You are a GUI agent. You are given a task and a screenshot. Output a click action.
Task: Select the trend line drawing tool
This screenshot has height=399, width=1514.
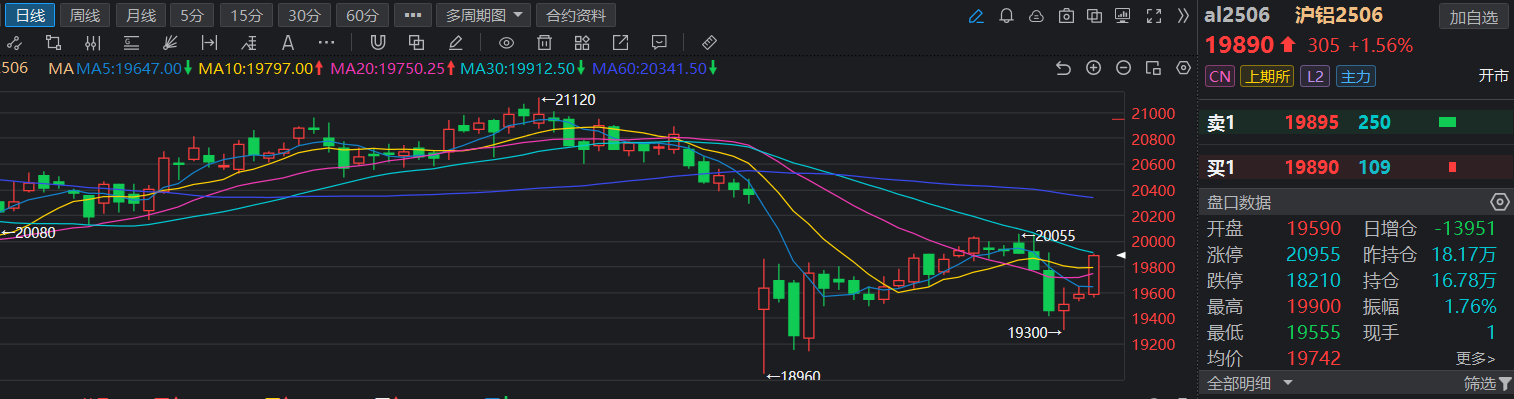[15, 42]
